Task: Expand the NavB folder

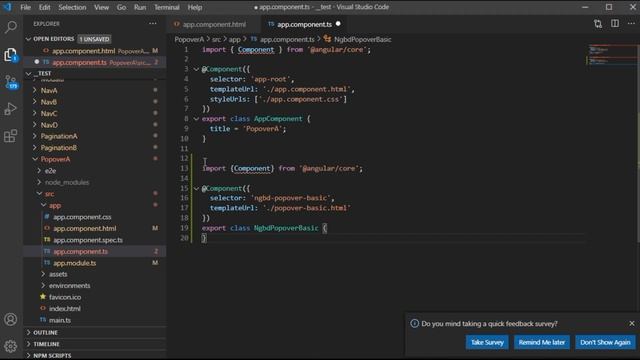Action: (35, 102)
